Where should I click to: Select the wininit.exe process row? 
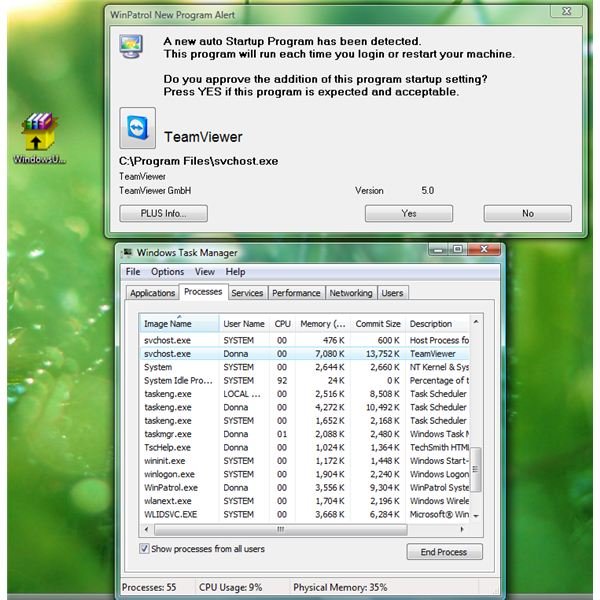(x=304, y=461)
